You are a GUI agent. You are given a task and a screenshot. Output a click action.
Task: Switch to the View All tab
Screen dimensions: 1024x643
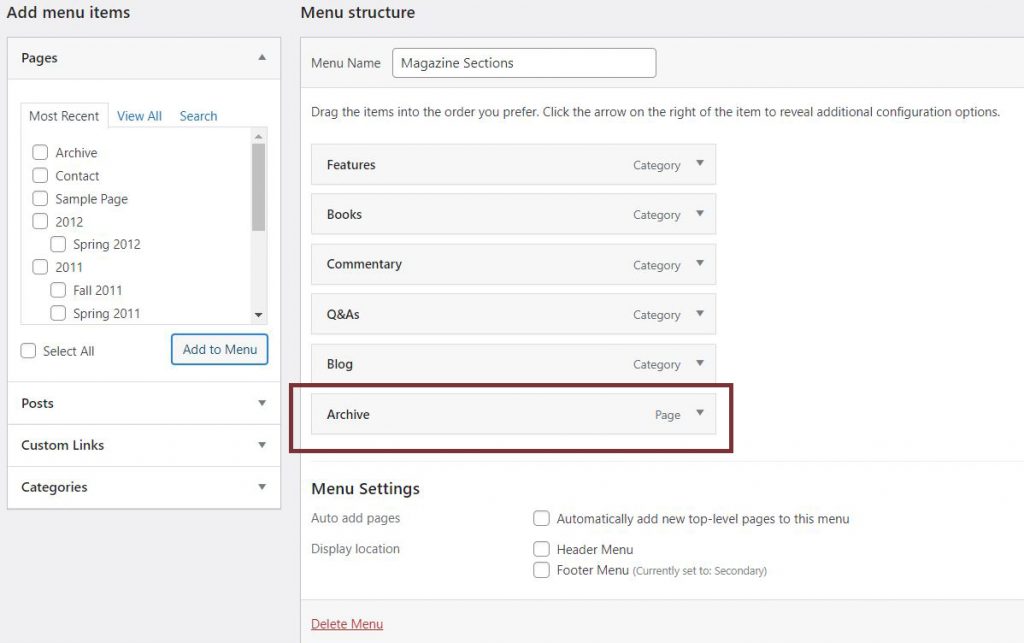point(139,116)
